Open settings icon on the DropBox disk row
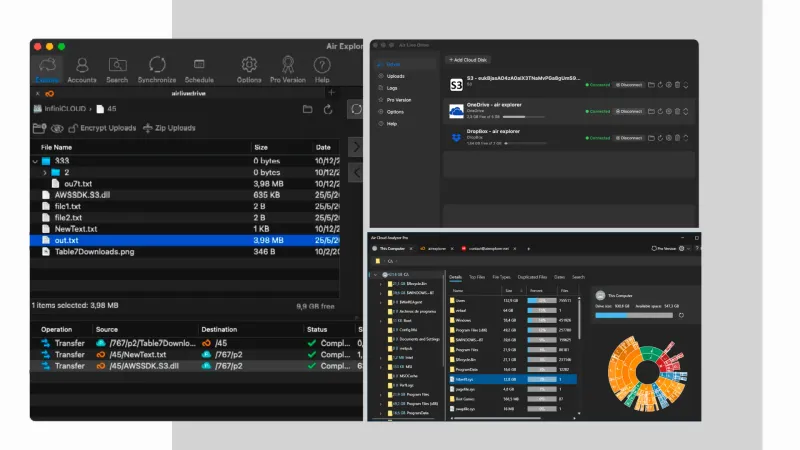Image resolution: width=800 pixels, height=450 pixels. (669, 138)
